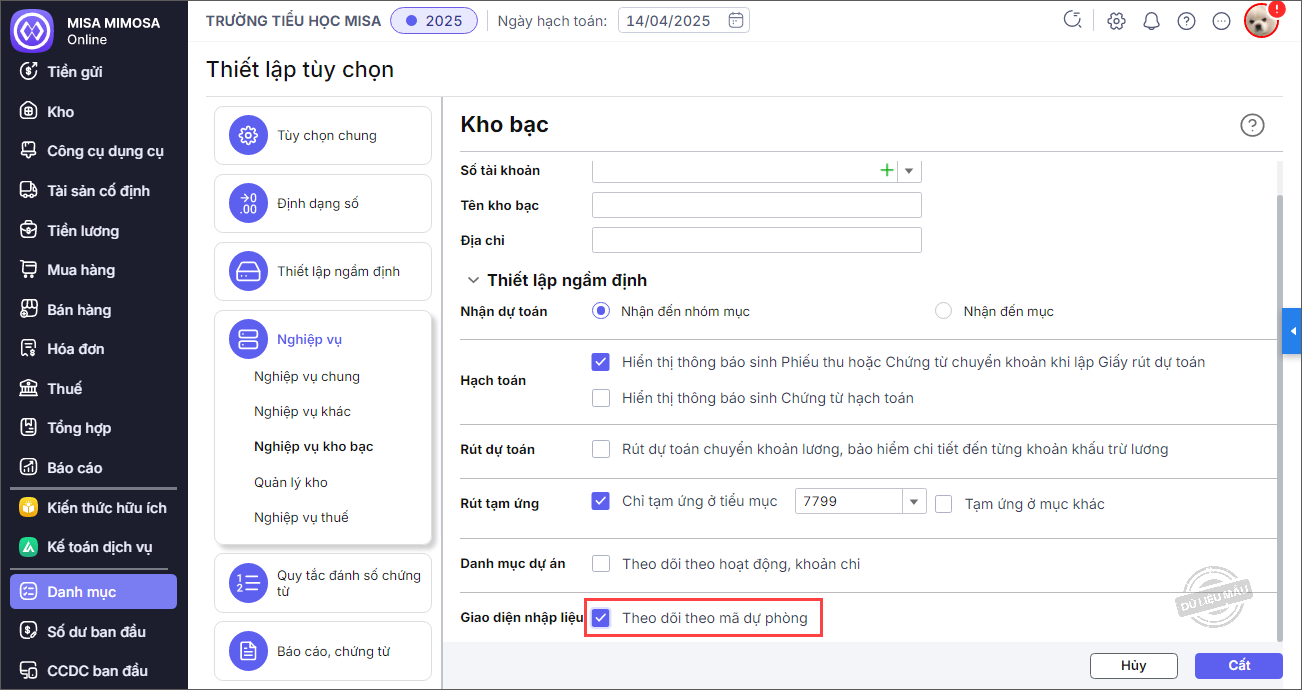1302x690 pixels.
Task: Check Tạm ứng ở mục khác checkbox
Action: pos(943,504)
